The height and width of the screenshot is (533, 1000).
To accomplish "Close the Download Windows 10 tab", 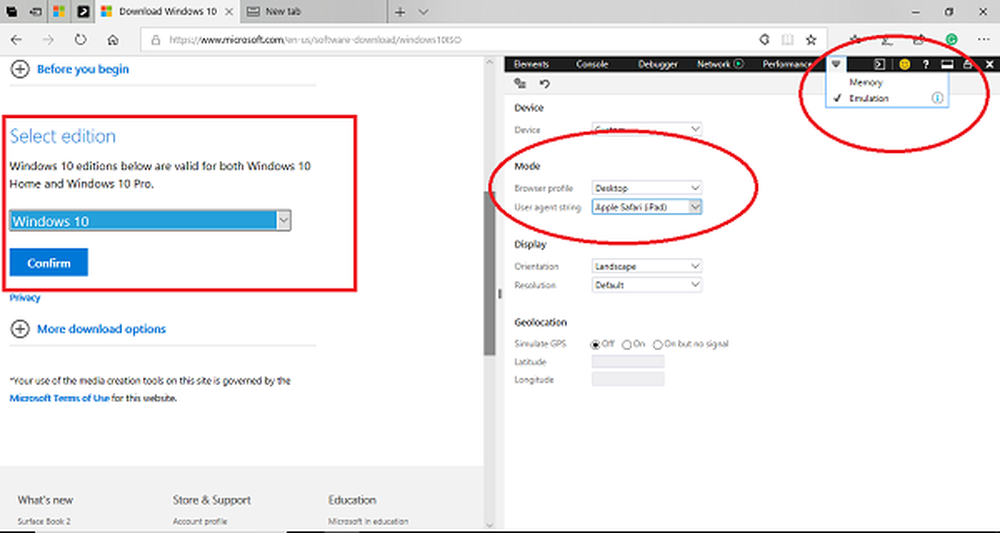I will click(229, 11).
